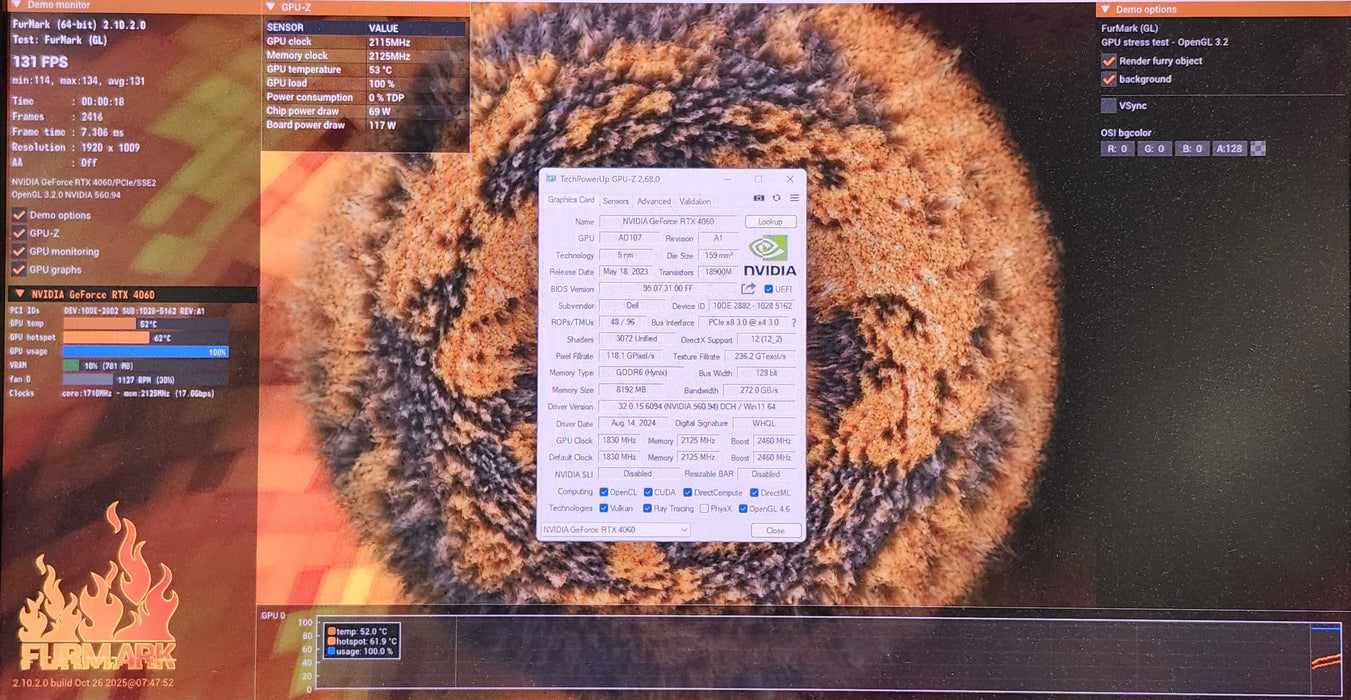Toggle the DirectML checkbox
Image resolution: width=1351 pixels, height=700 pixels.
(x=753, y=492)
